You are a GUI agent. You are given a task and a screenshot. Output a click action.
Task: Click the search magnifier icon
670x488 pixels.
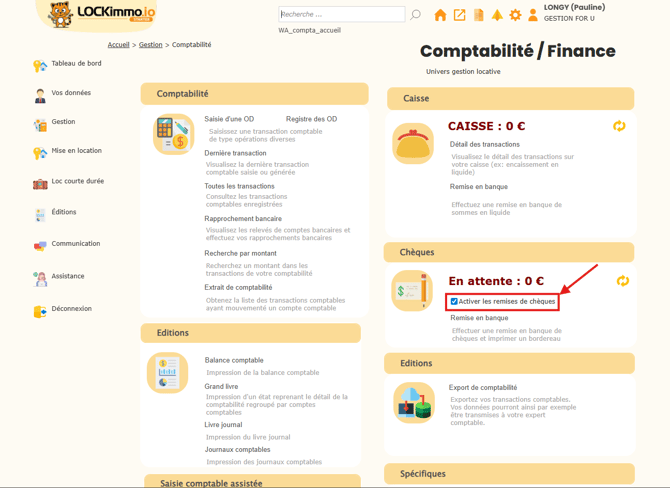(x=416, y=15)
